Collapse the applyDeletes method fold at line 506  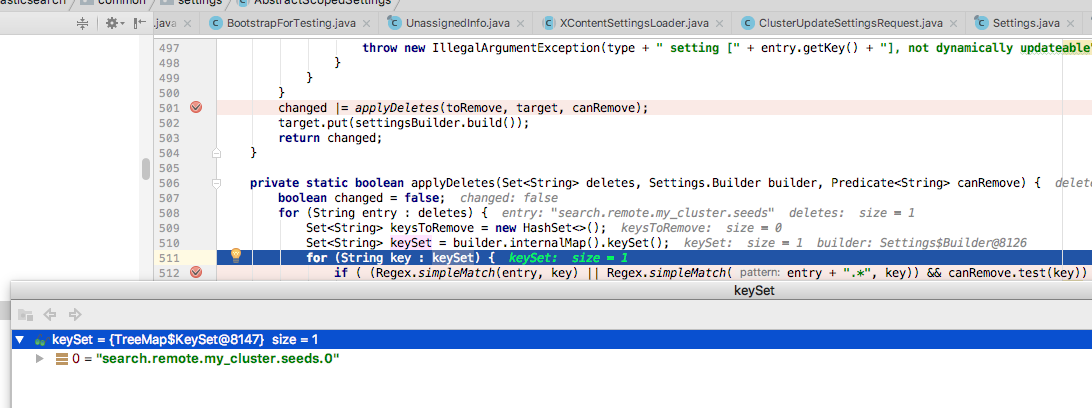[217, 183]
